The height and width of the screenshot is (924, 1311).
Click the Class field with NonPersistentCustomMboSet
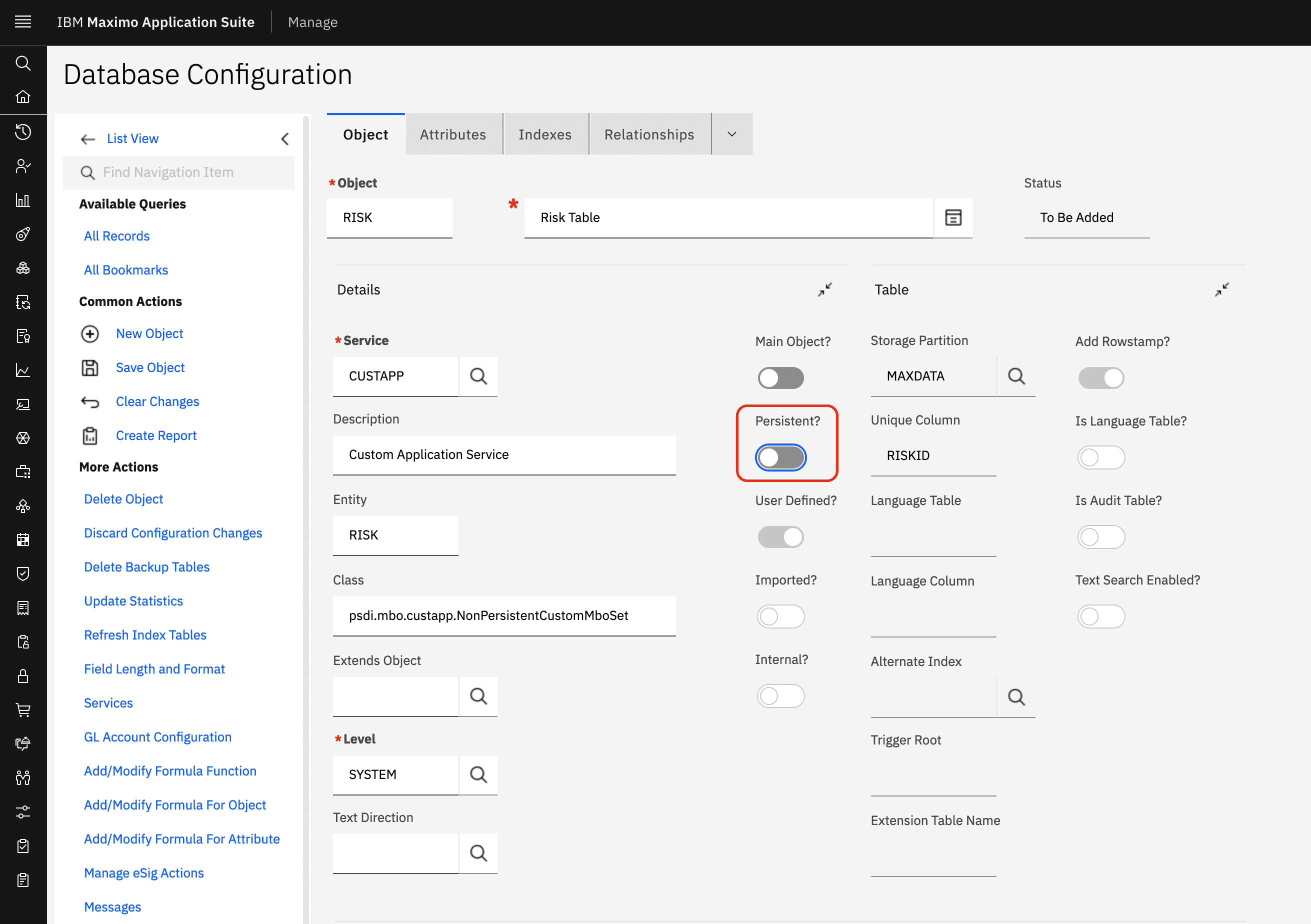[x=504, y=615]
